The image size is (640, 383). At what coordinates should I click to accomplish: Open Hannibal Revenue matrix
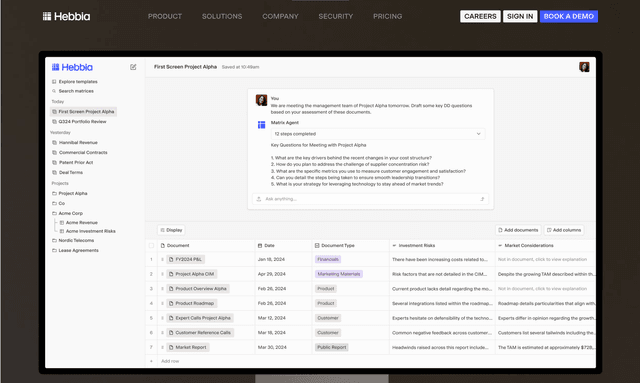click(75, 143)
